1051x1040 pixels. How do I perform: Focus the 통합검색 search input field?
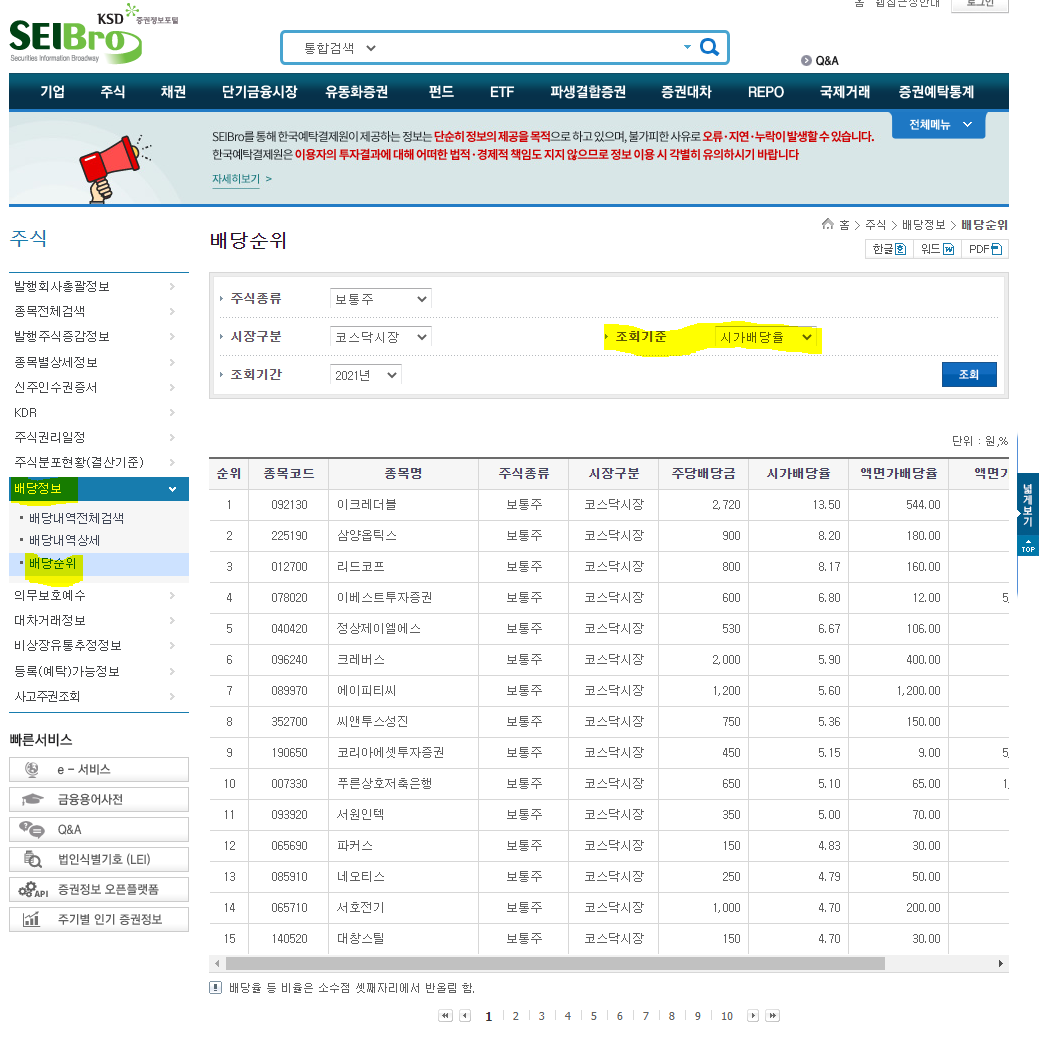(530, 48)
